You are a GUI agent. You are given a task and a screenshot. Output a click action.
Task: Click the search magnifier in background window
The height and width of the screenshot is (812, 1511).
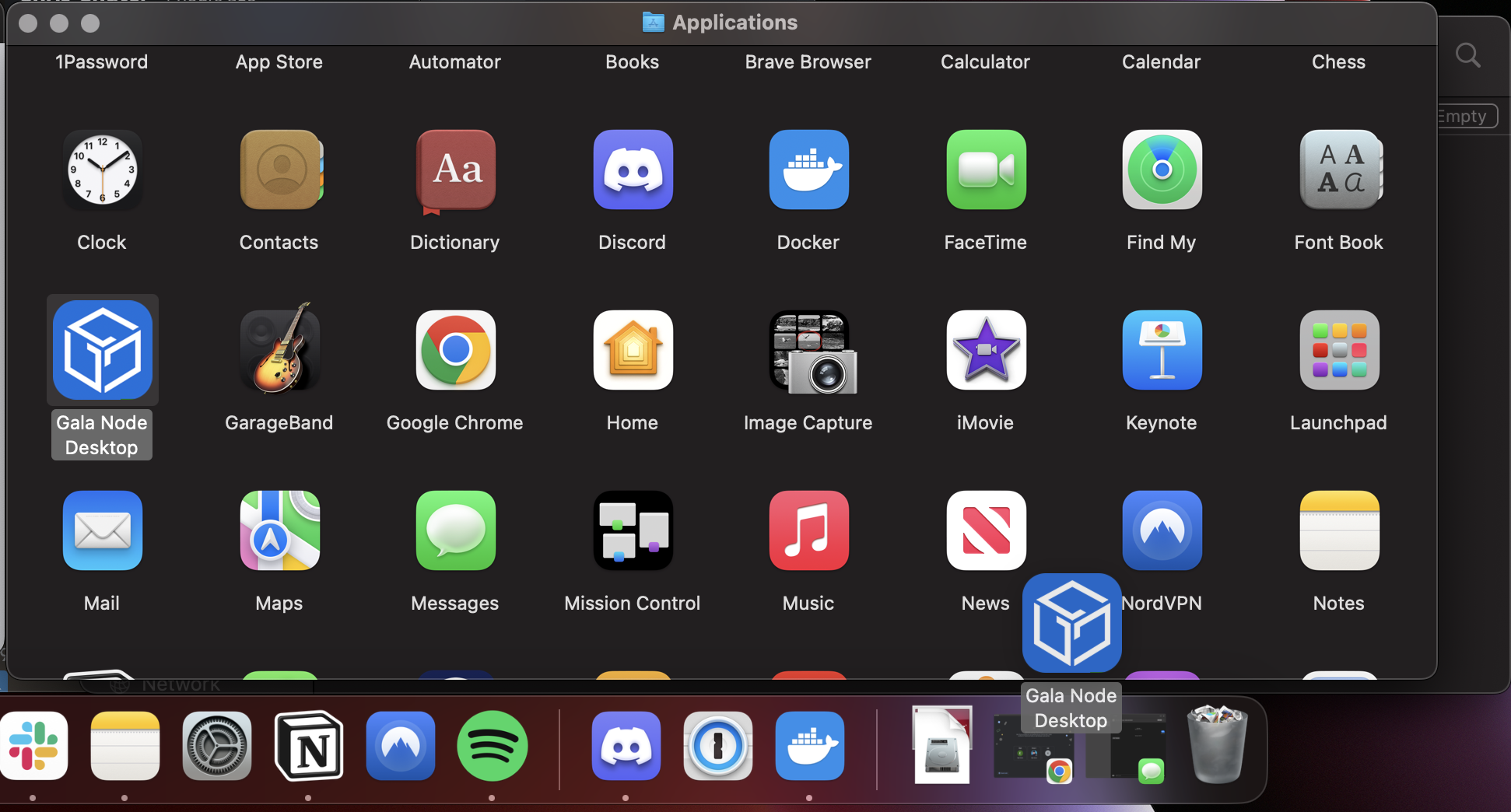click(1468, 55)
